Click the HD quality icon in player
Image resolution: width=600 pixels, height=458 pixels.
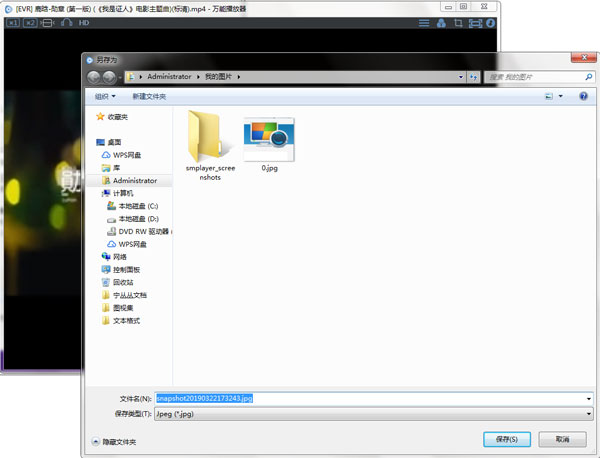point(84,22)
